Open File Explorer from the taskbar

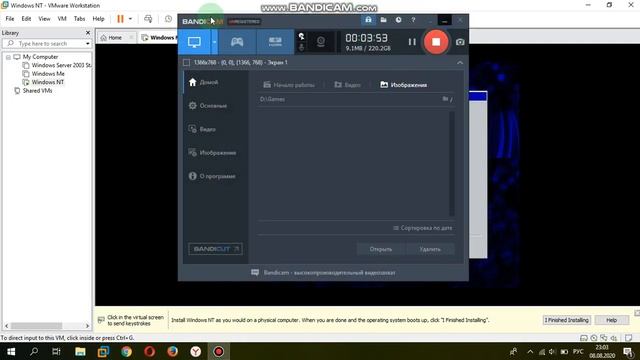(80, 351)
